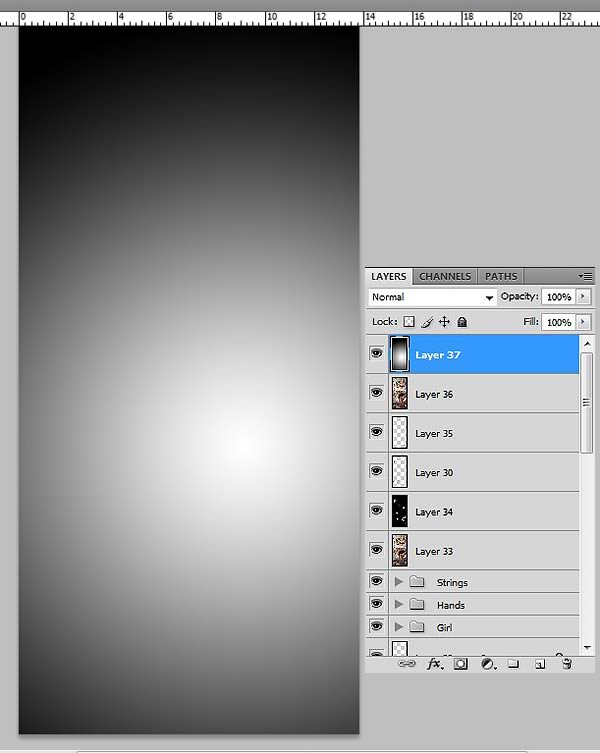Expand the Girl group

click(398, 627)
